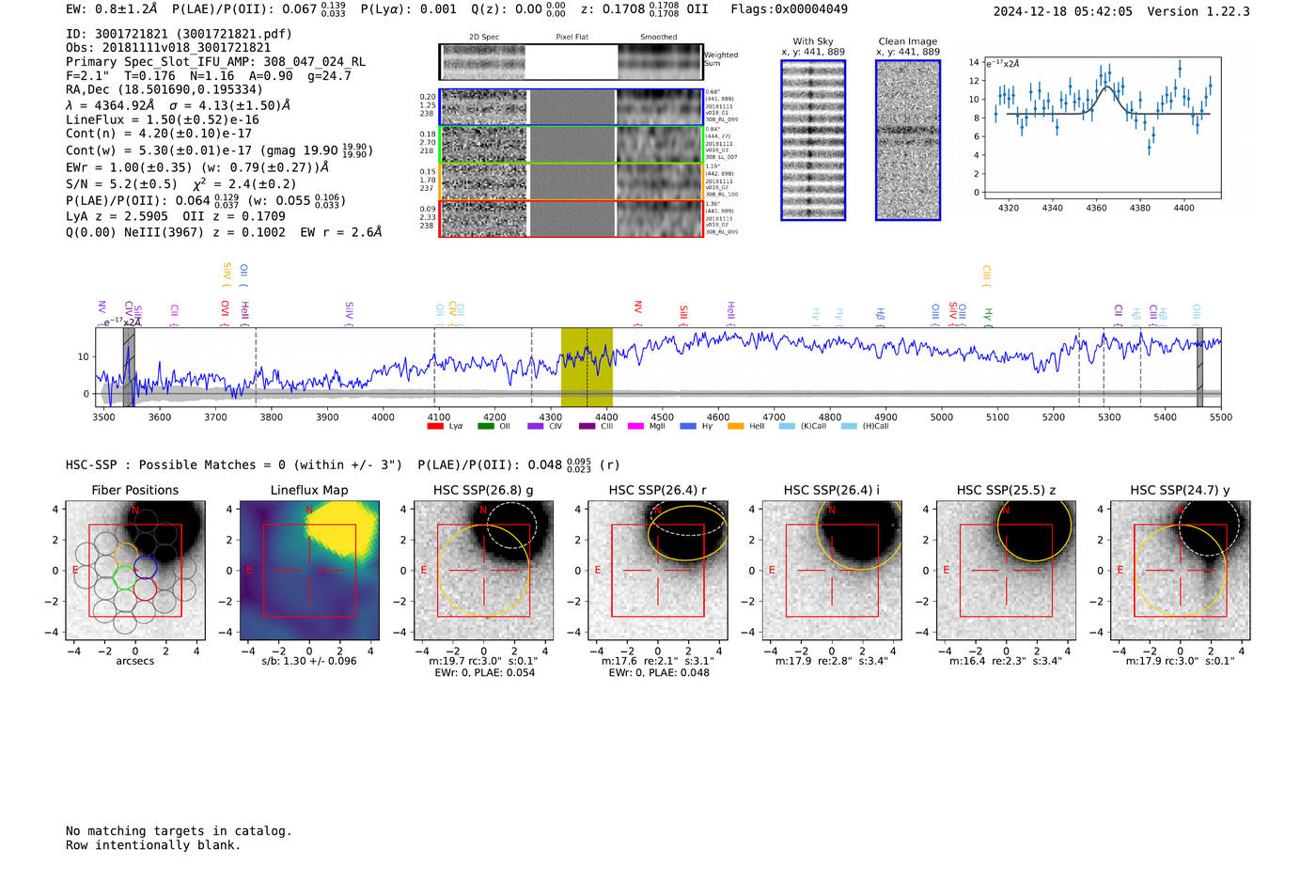This screenshot has height=896, width=1316.
Task: Click the EW: 0.8±1.2Å header text
Action: (x=111, y=9)
